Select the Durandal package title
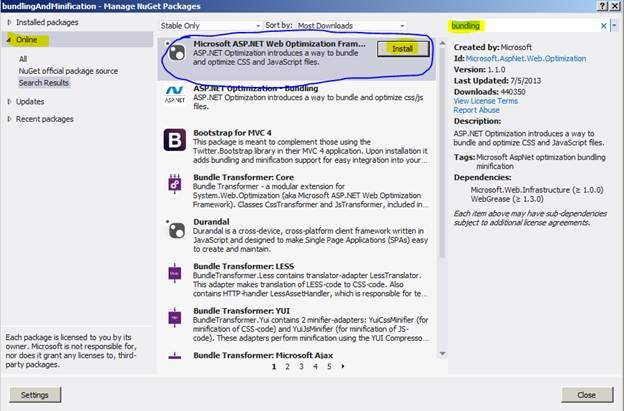Image resolution: width=624 pixels, height=411 pixels. point(211,222)
